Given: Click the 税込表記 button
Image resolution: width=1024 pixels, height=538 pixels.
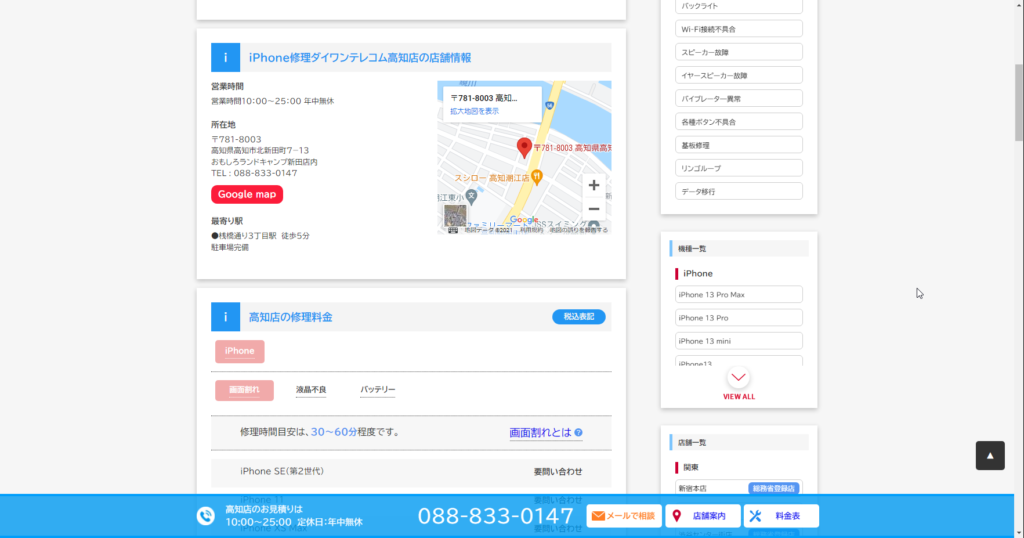Looking at the screenshot, I should tap(579, 317).
